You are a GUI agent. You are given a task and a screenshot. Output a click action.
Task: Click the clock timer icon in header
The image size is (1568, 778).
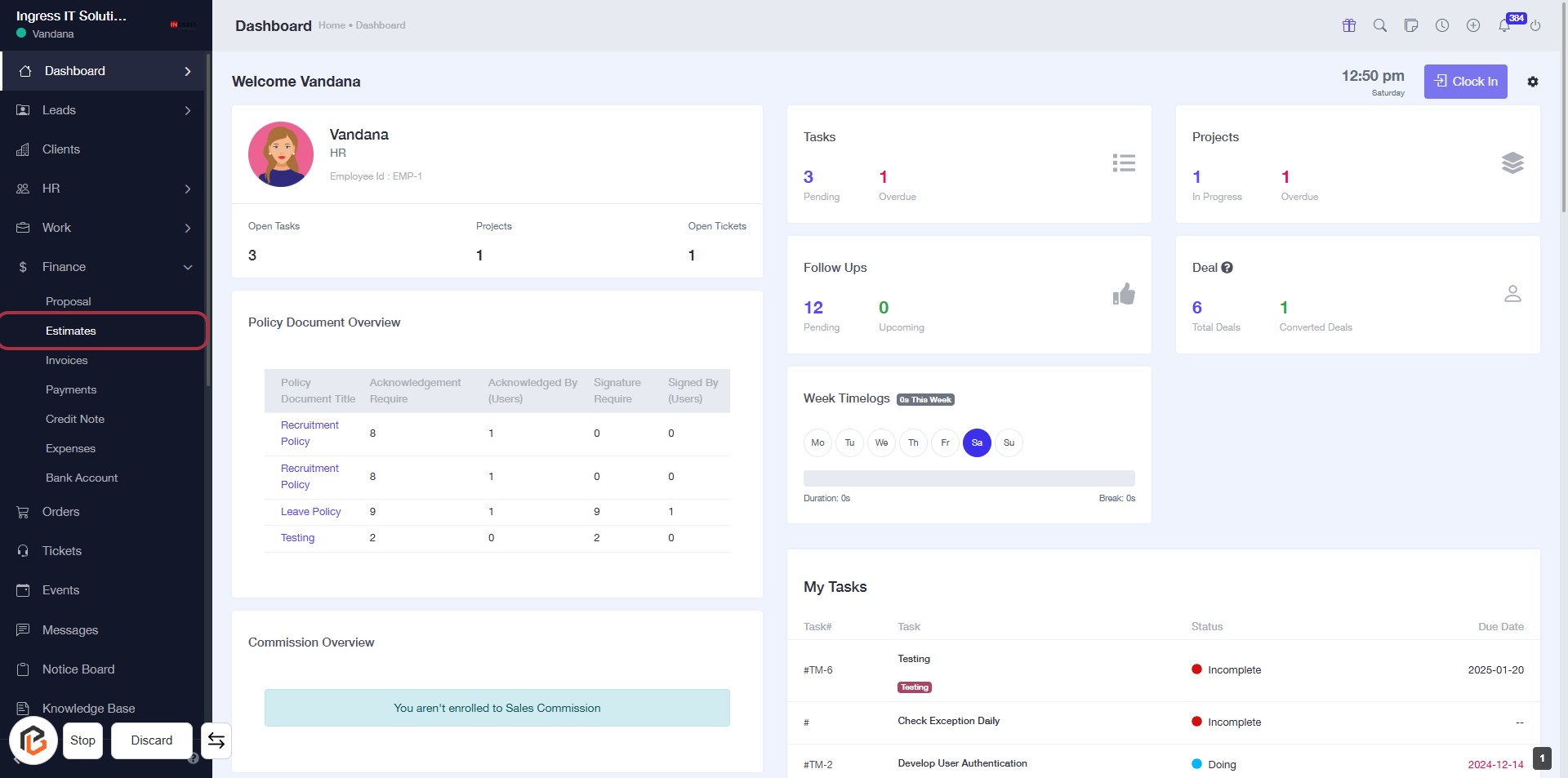(1441, 25)
